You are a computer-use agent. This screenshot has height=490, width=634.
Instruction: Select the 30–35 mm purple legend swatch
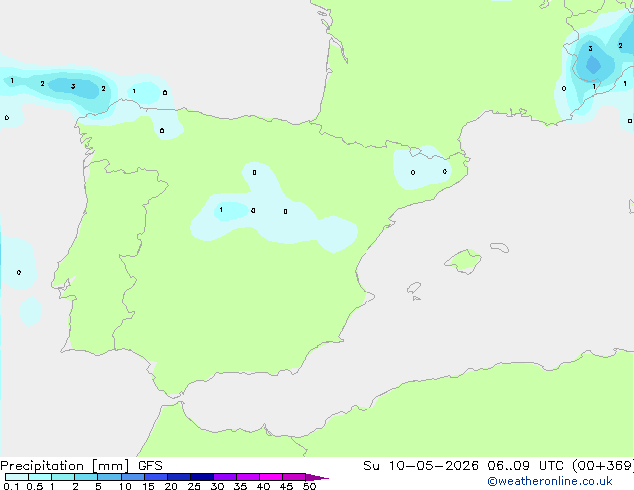225,477
